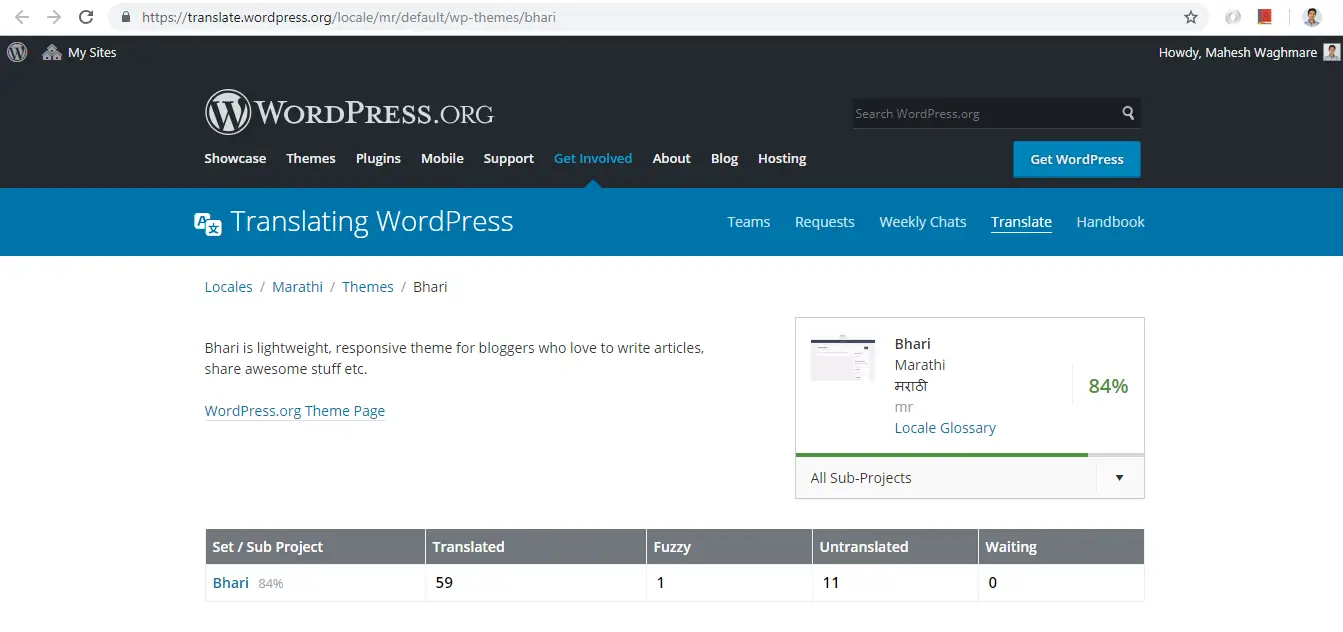This screenshot has height=632, width=1343.
Task: Go to the Teams section
Action: pos(749,222)
